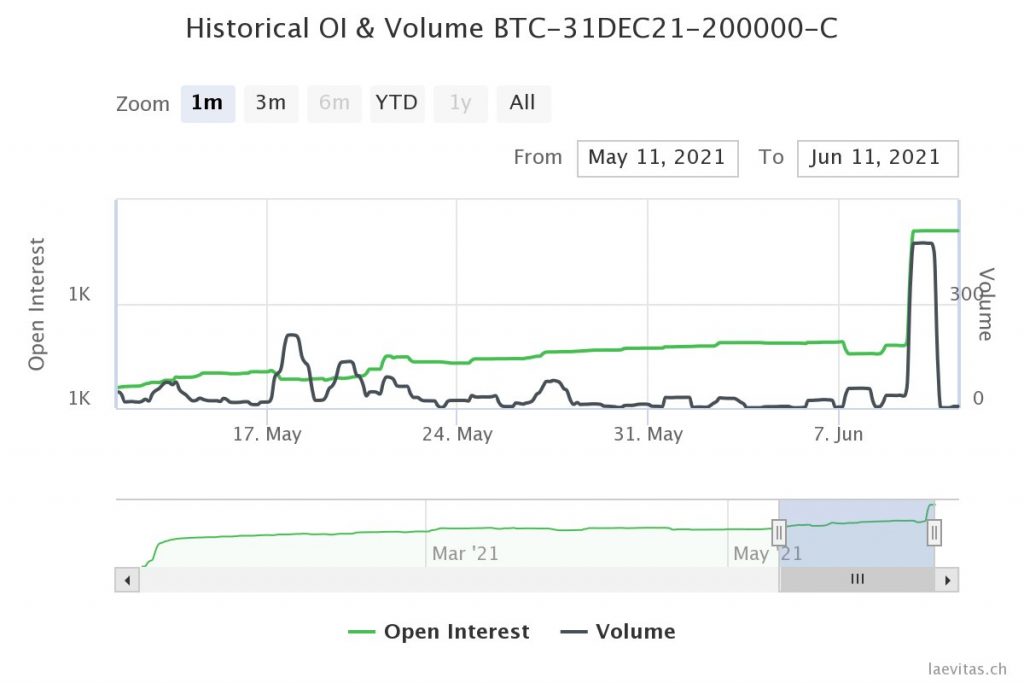Screen dimensions: 1024x683
Task: Click the scrollbar right arrow
Action: click(x=947, y=580)
